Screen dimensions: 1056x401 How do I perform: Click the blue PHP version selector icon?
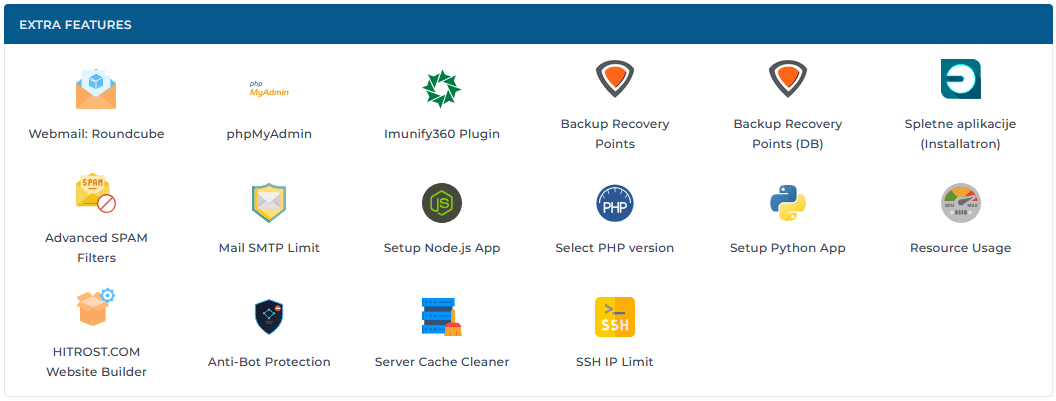pos(614,203)
